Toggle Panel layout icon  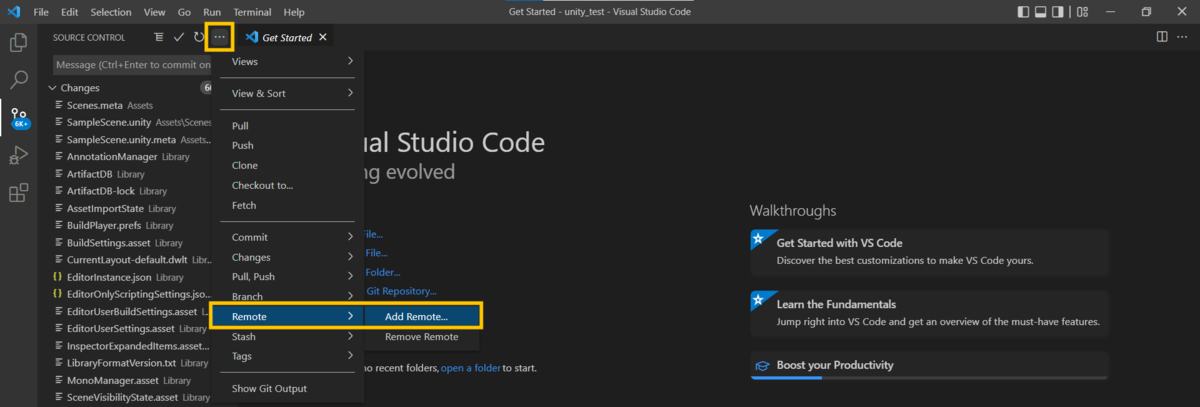1041,12
